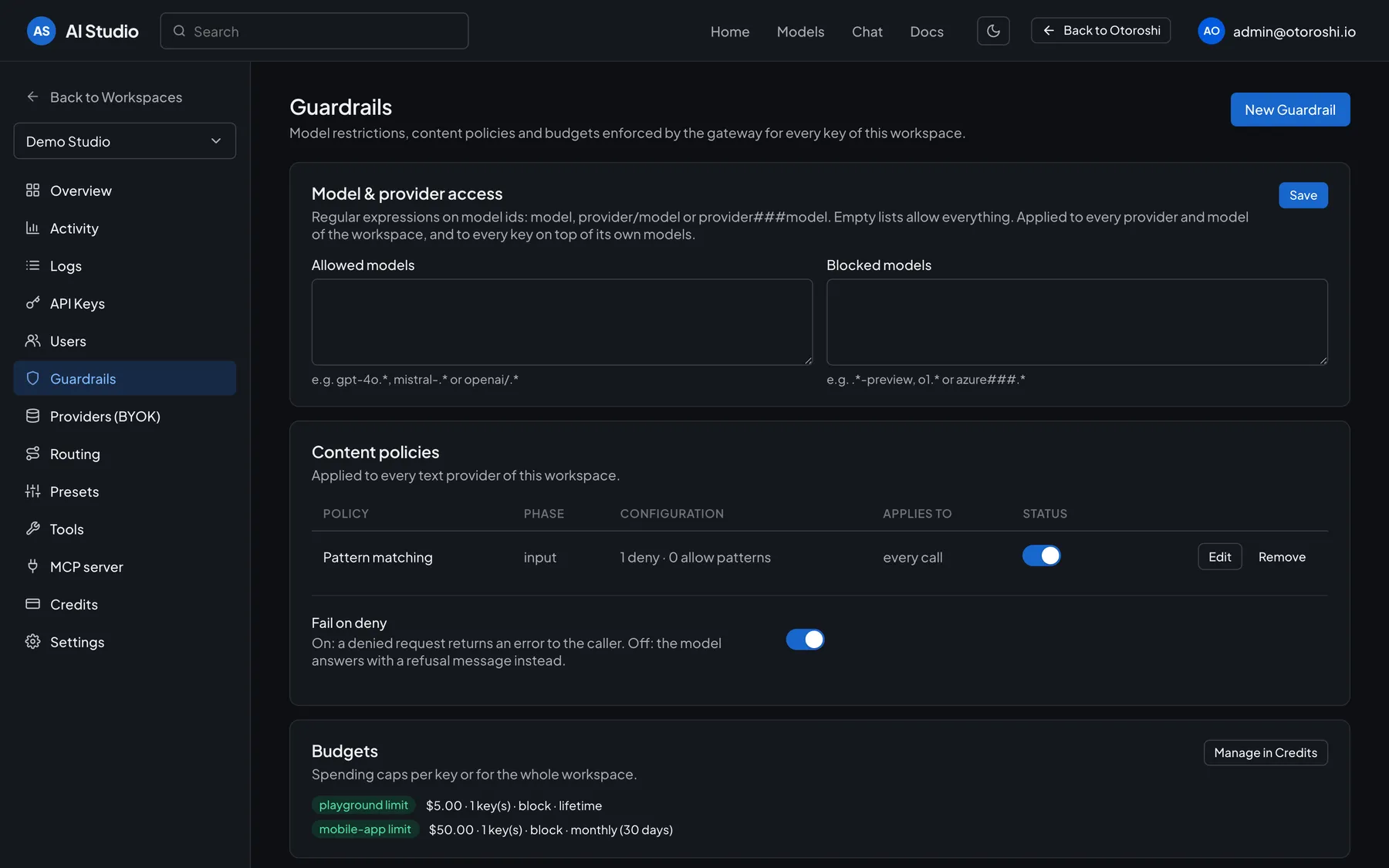Click the Tools wrench icon
The width and height of the screenshot is (1389, 868).
click(32, 529)
